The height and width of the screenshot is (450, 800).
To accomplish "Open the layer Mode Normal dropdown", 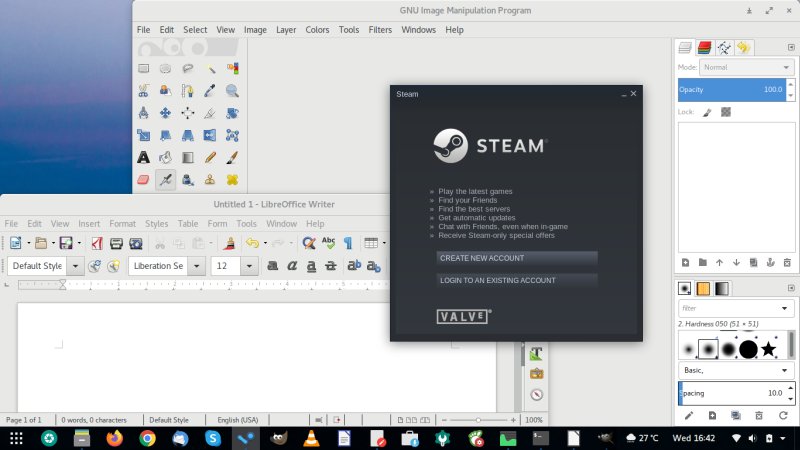I will click(x=746, y=67).
